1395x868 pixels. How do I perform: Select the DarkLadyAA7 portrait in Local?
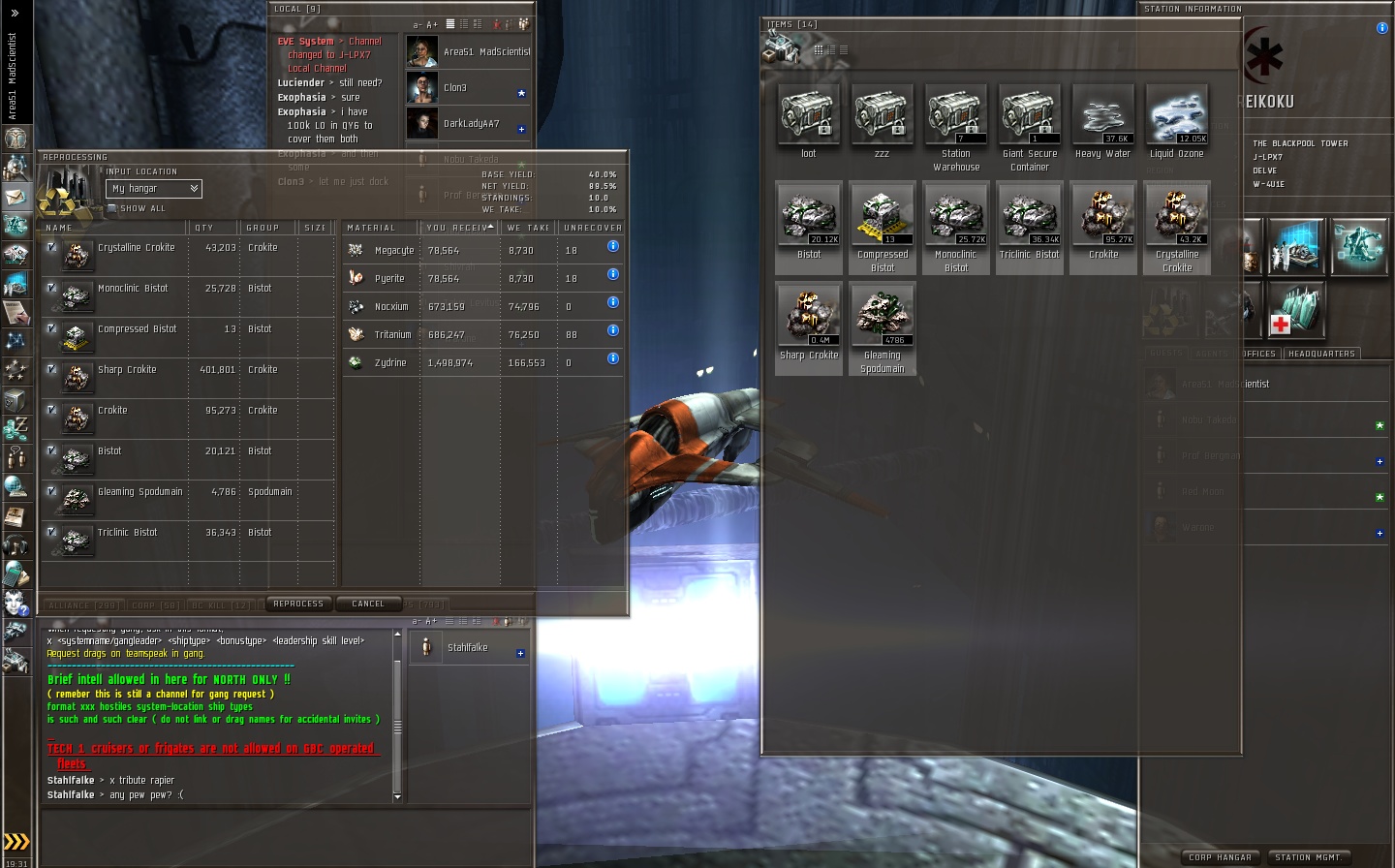pos(422,123)
